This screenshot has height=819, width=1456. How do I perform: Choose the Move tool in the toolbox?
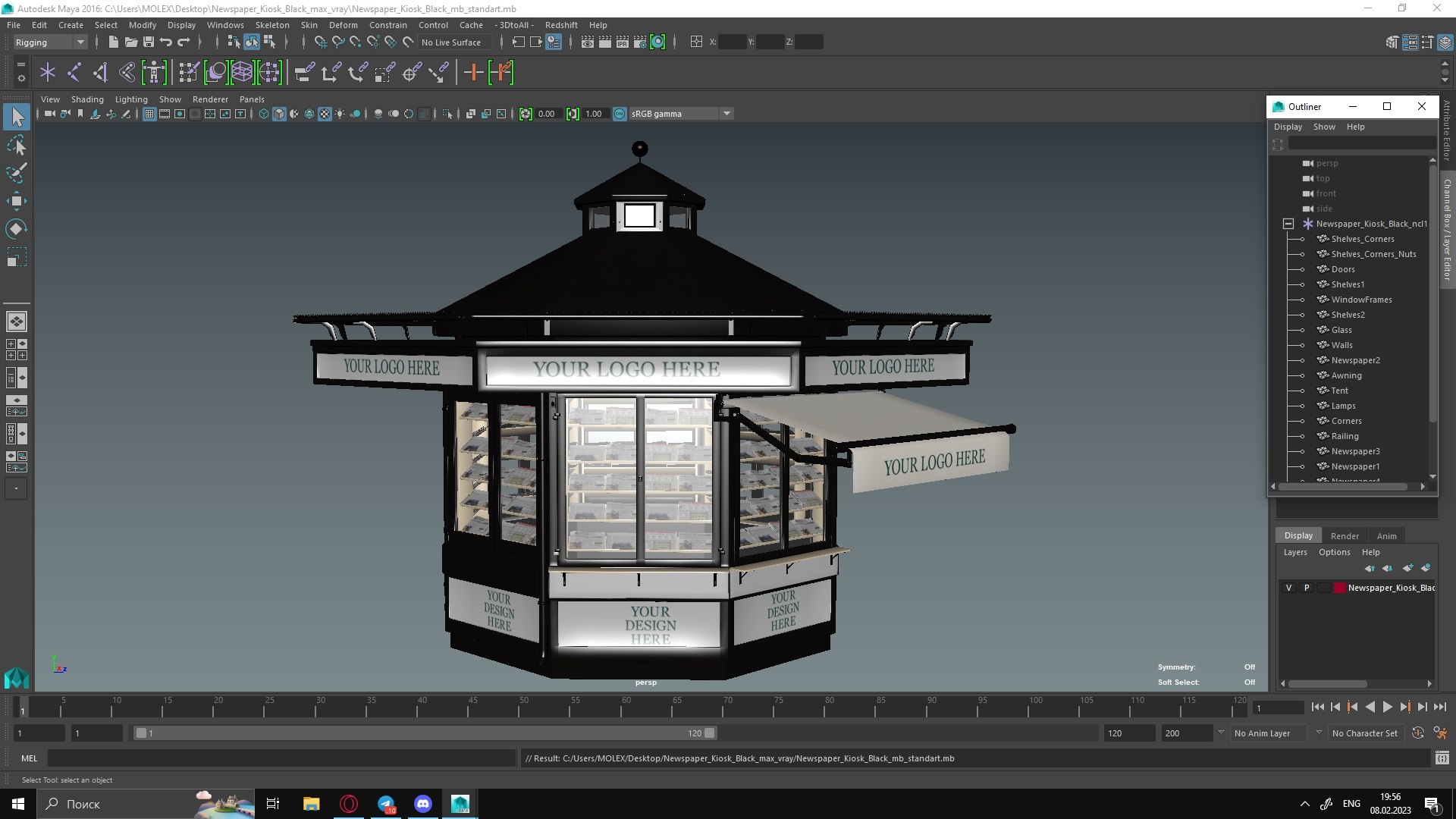point(17,200)
